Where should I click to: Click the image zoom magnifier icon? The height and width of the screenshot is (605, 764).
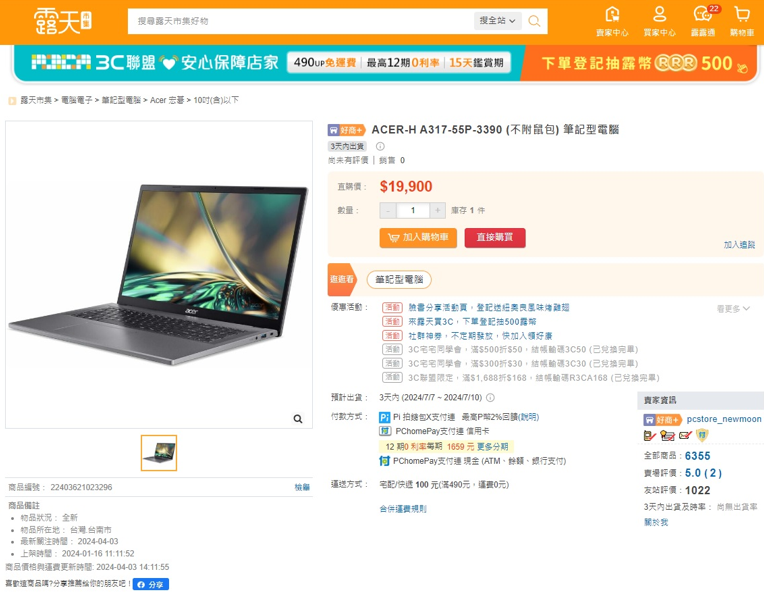click(x=298, y=418)
